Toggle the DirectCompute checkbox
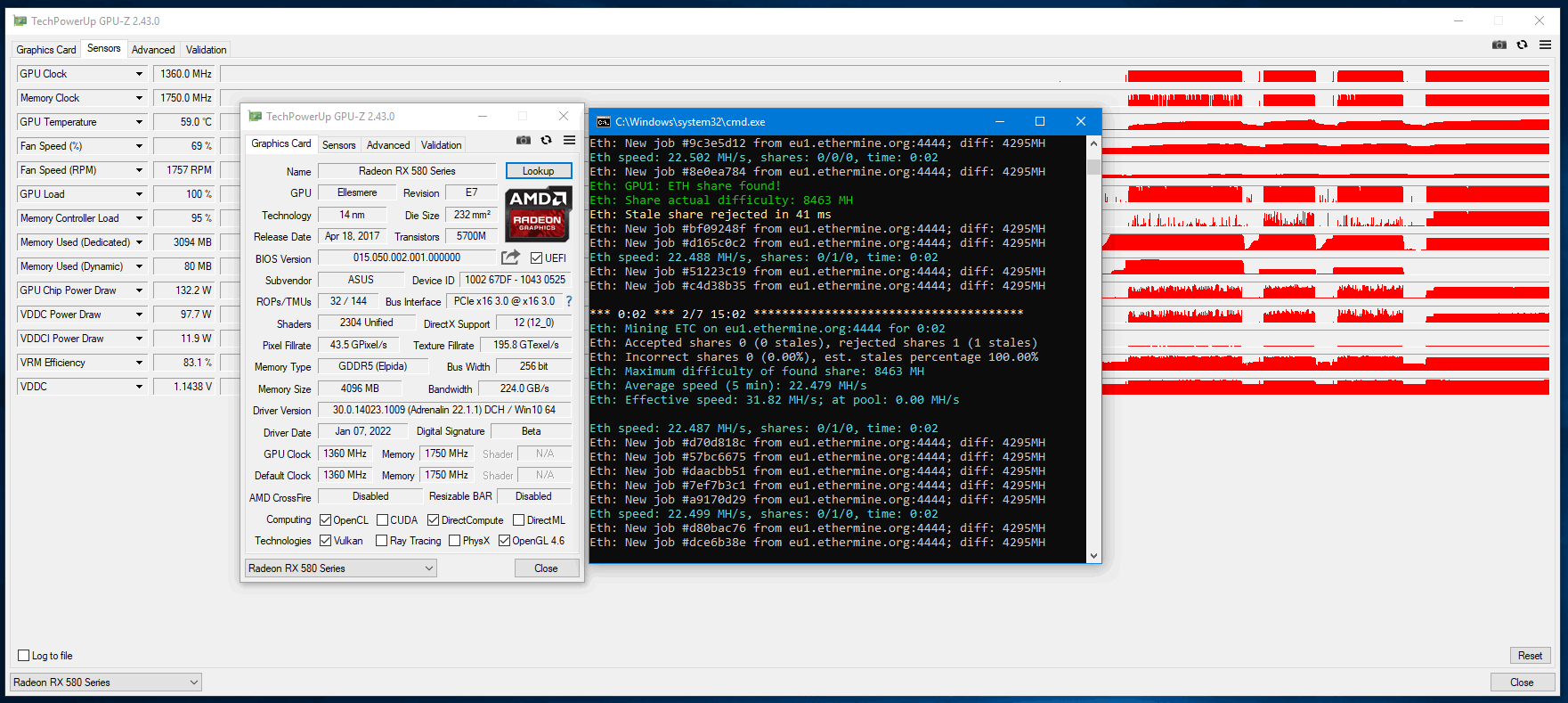The width and height of the screenshot is (1568, 703). click(x=434, y=520)
